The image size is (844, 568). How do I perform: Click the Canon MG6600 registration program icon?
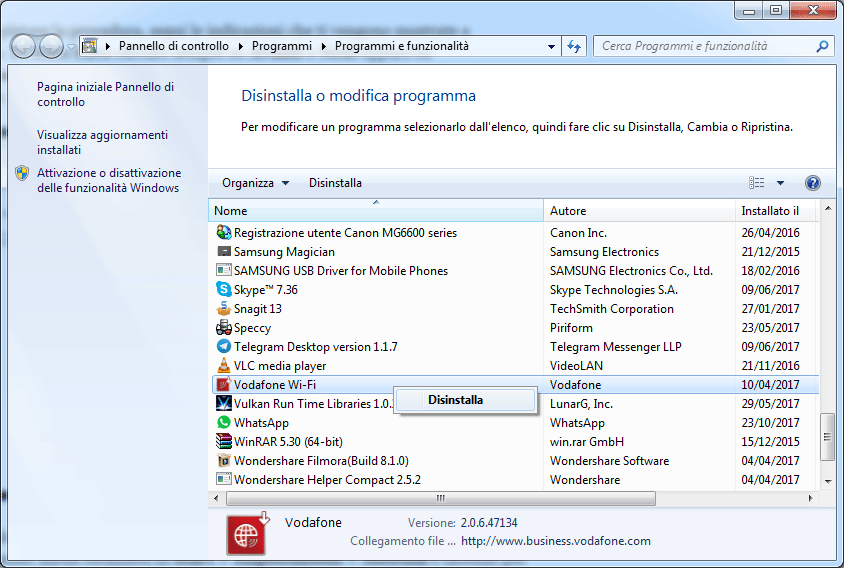point(223,233)
